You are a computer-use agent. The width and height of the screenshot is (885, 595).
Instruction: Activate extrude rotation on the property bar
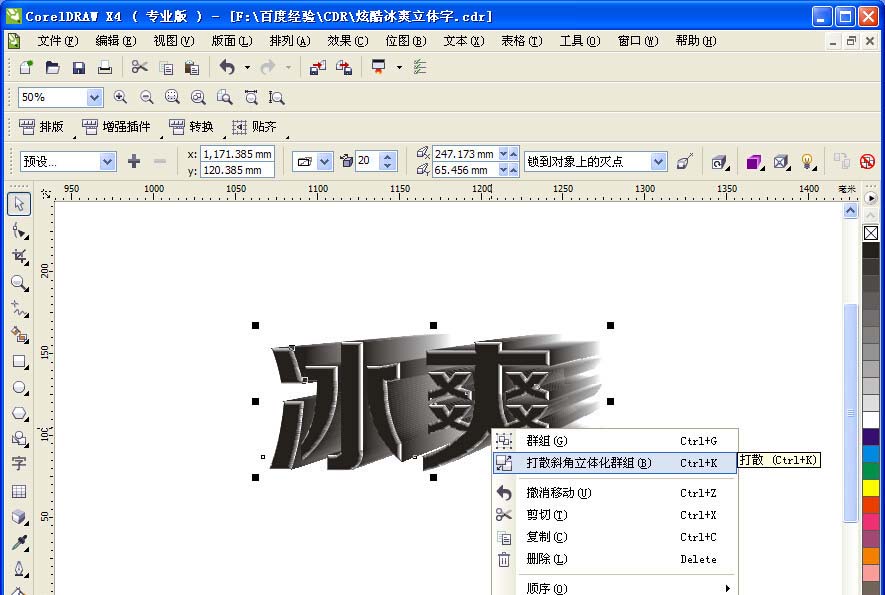click(x=716, y=160)
